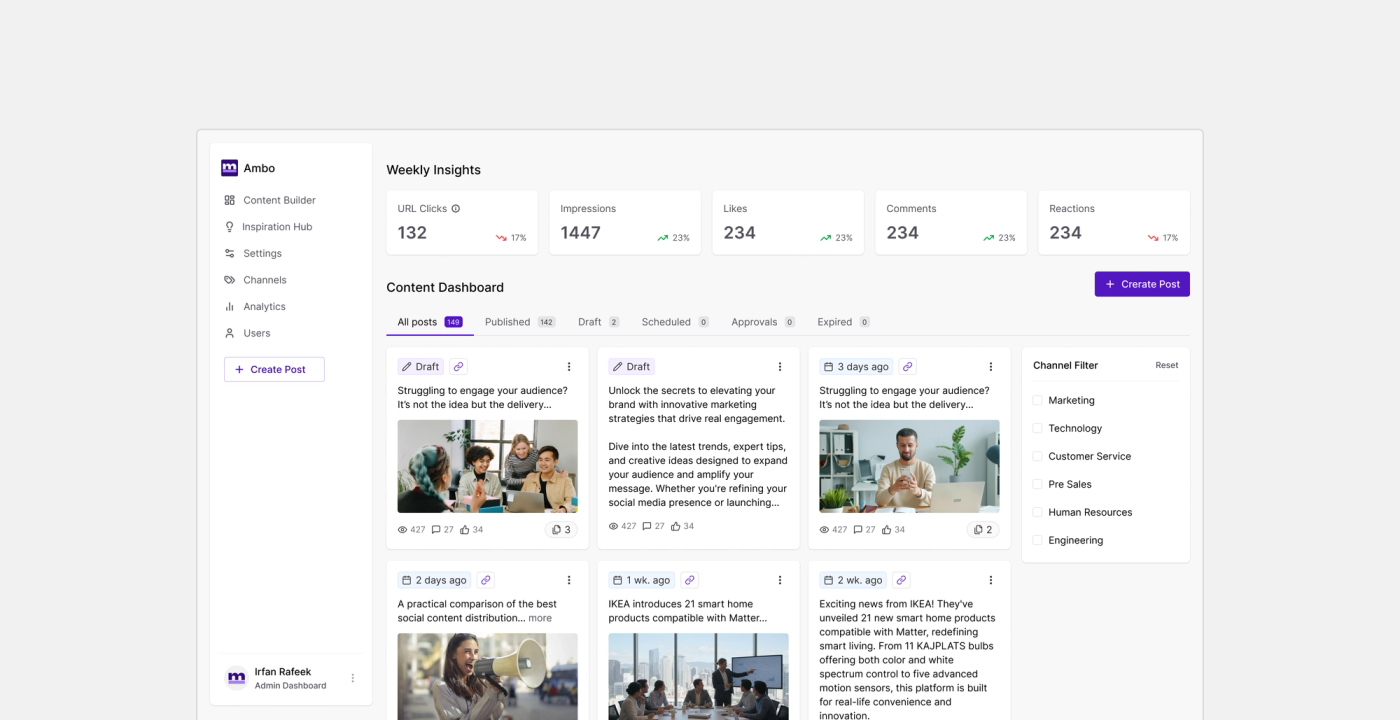Screen dimensions: 1400x720
Task: Check the Marketing channel filter
Action: 1038,400
